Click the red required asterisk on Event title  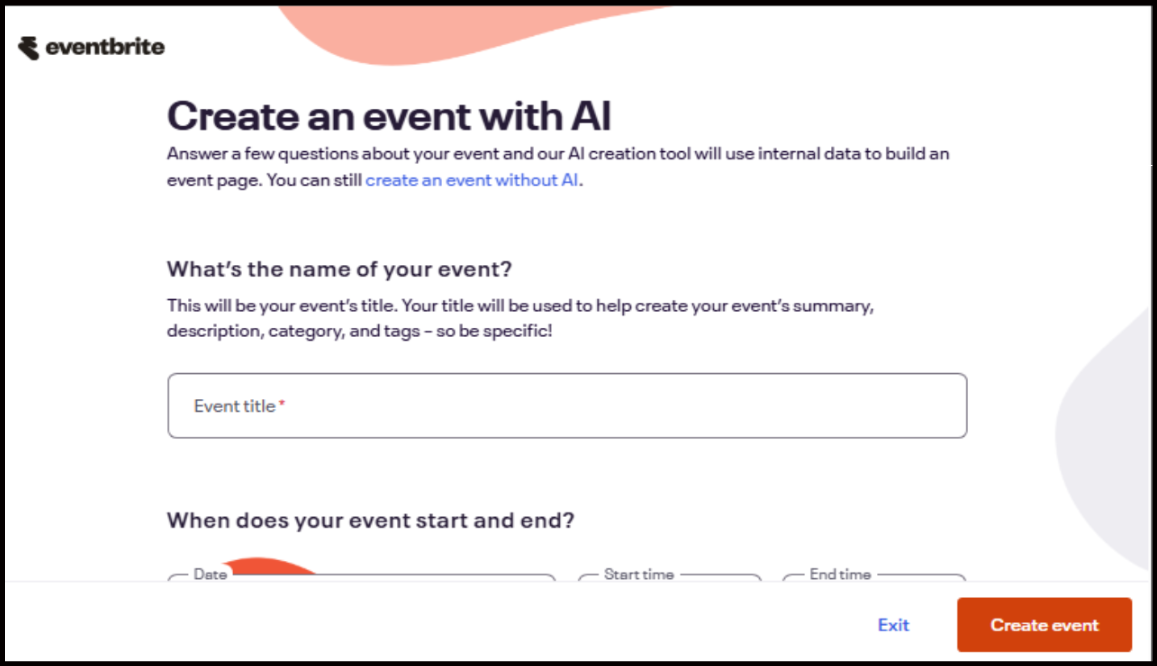pyautogui.click(x=282, y=405)
